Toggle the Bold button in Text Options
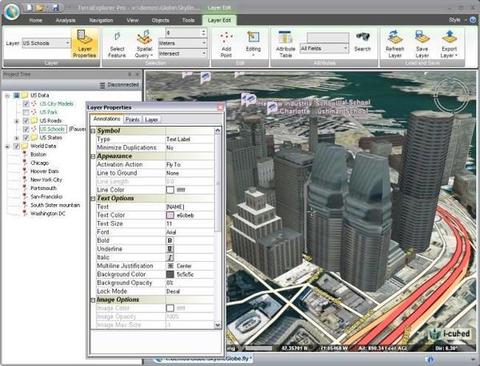This screenshot has height=366, width=480. click(x=170, y=240)
